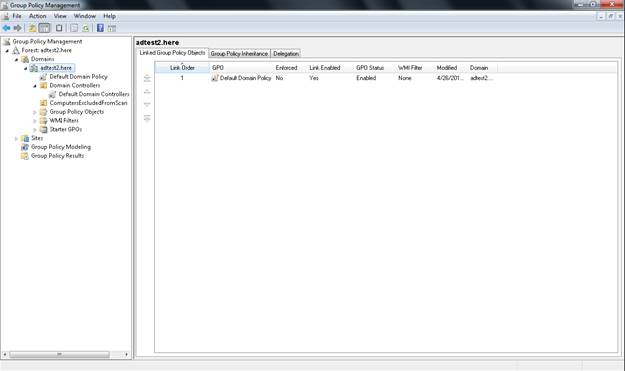This screenshot has height=371, width=625.
Task: Sort by the Link Order column header
Action: point(182,68)
